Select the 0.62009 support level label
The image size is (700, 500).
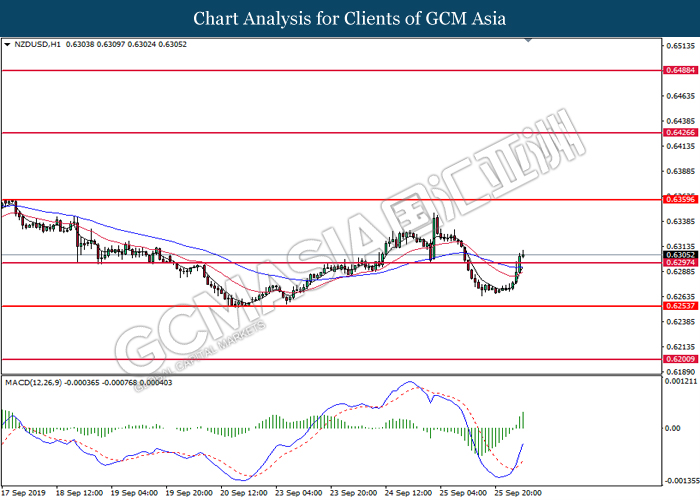click(680, 359)
